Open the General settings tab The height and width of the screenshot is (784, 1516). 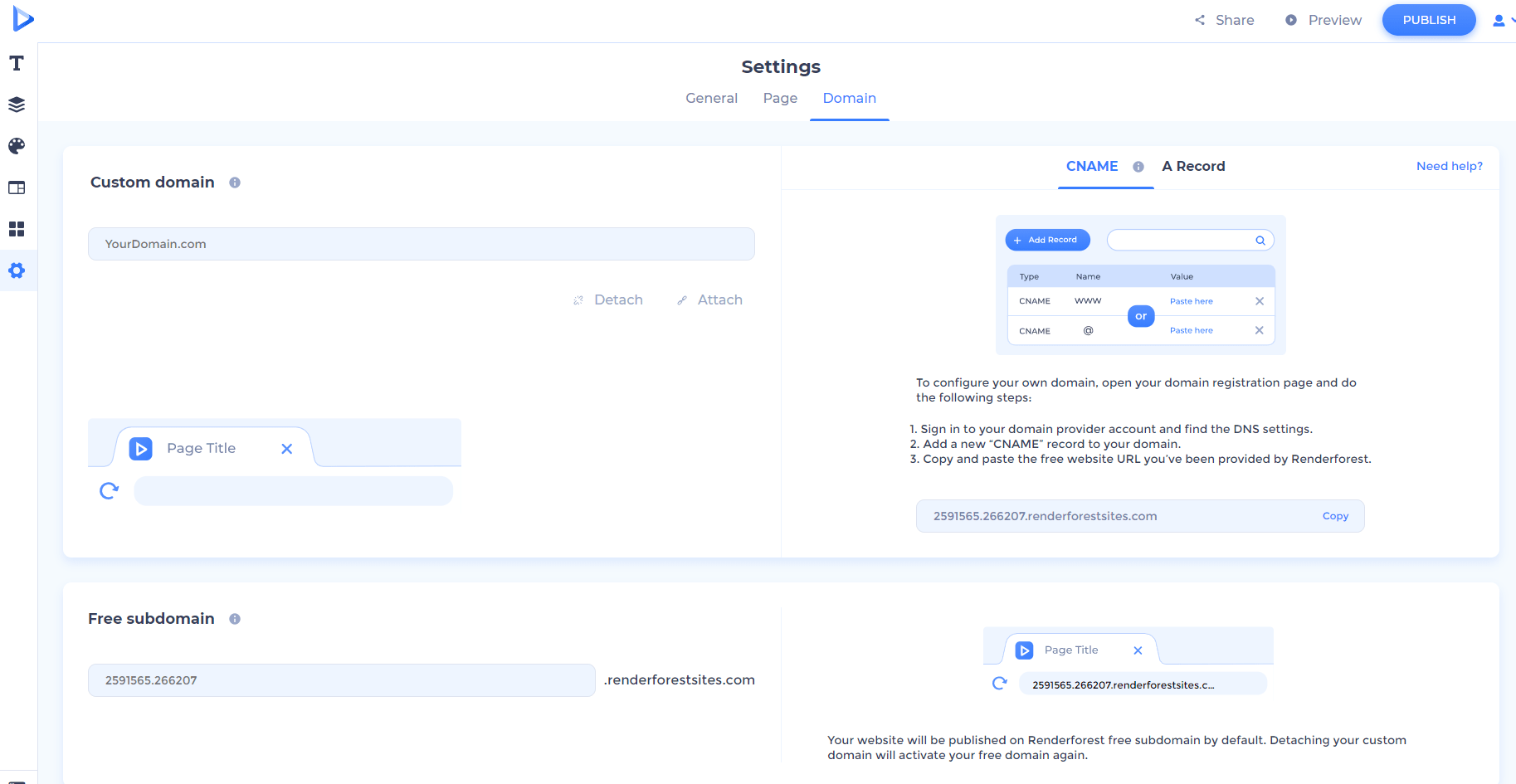(711, 98)
